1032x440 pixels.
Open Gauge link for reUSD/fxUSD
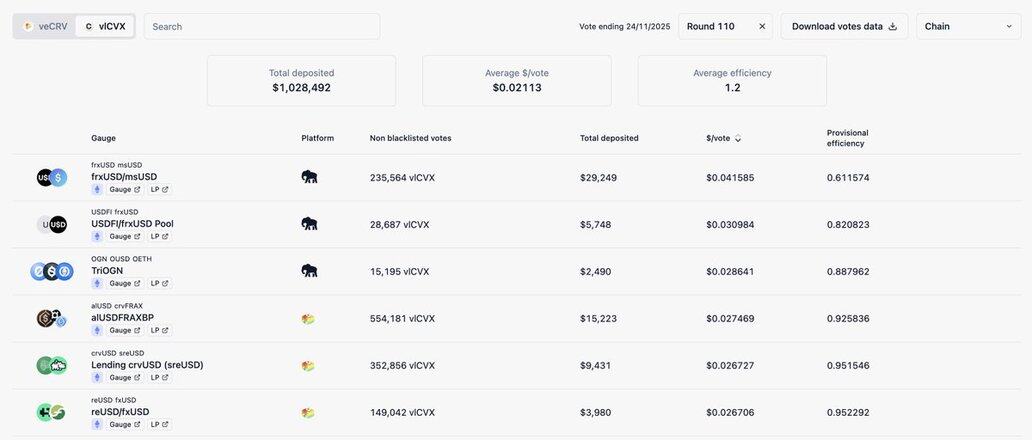tap(125, 424)
